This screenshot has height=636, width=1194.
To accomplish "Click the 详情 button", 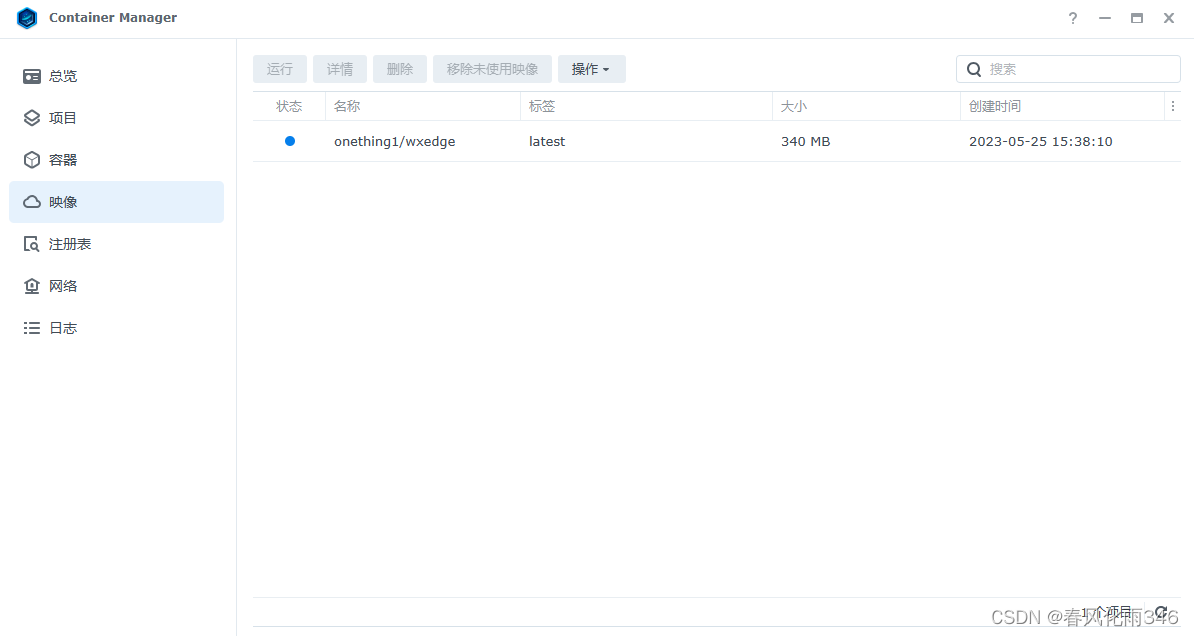I will [x=340, y=69].
